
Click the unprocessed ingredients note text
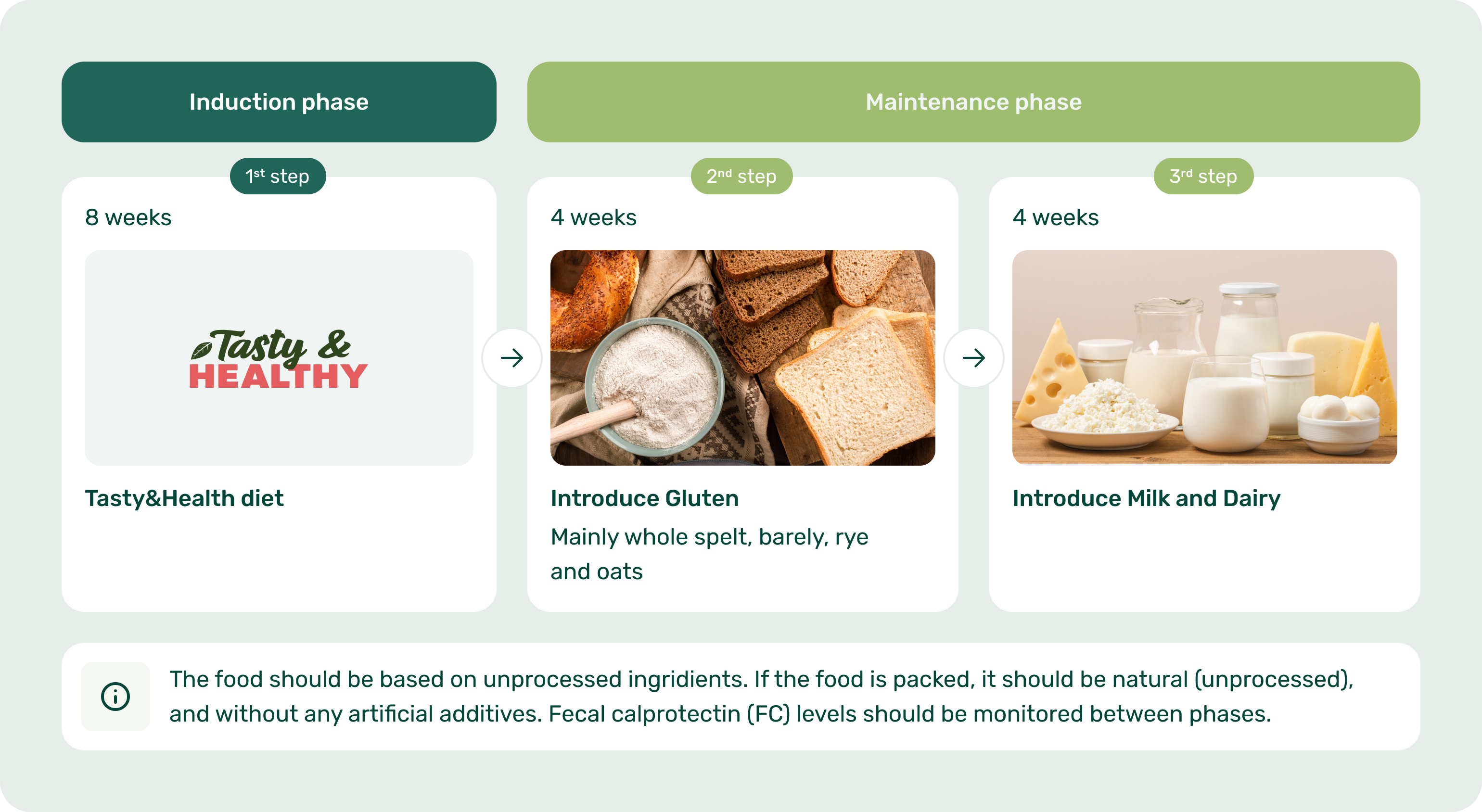tap(761, 697)
